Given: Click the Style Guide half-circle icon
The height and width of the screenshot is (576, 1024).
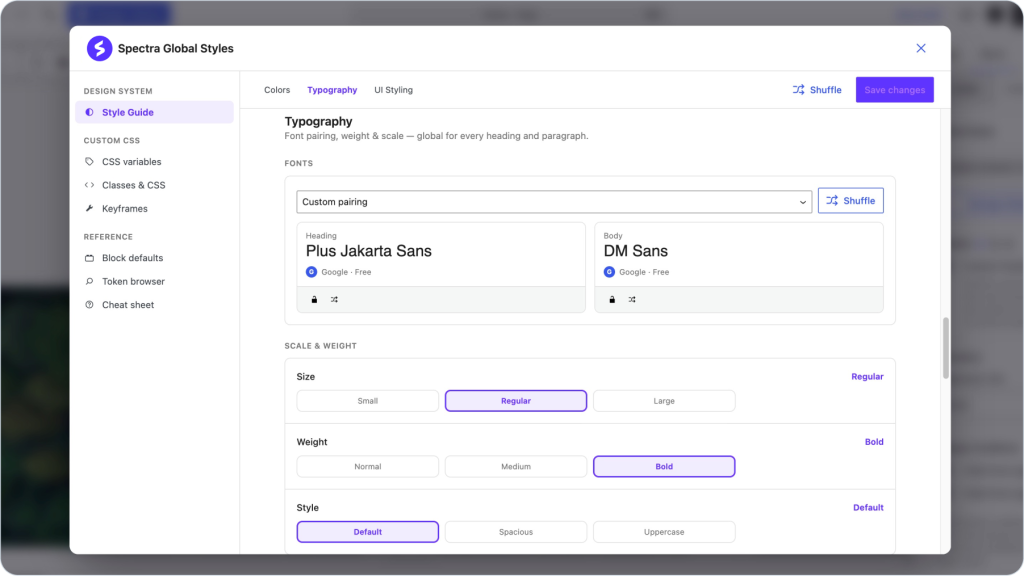Looking at the screenshot, I should (x=89, y=112).
